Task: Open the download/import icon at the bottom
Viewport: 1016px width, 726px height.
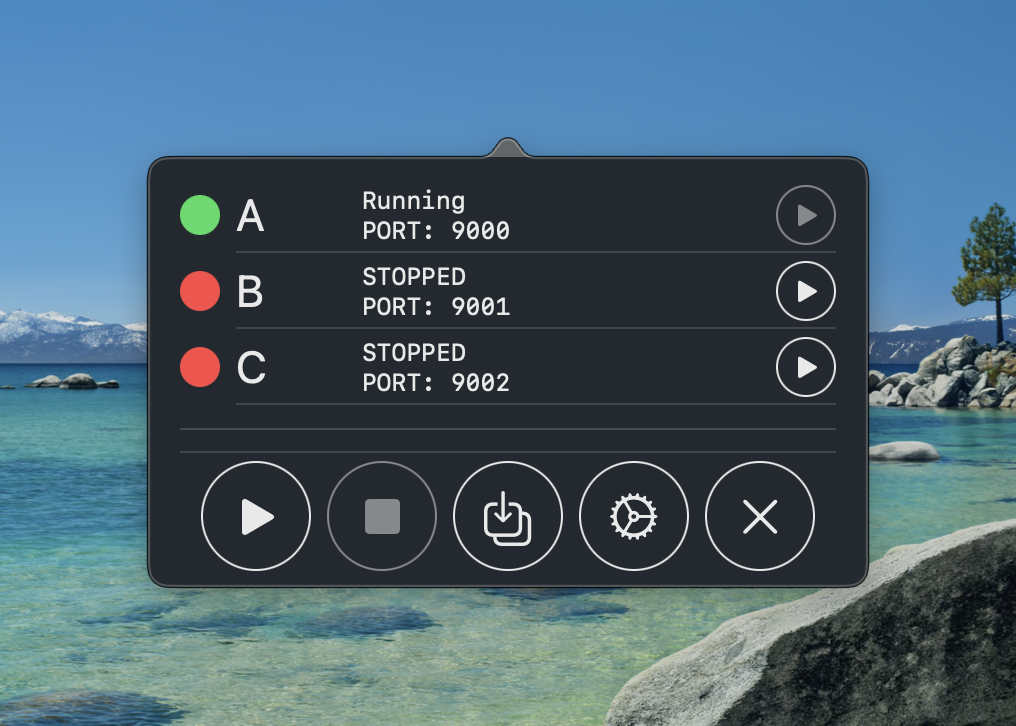Action: click(x=507, y=516)
